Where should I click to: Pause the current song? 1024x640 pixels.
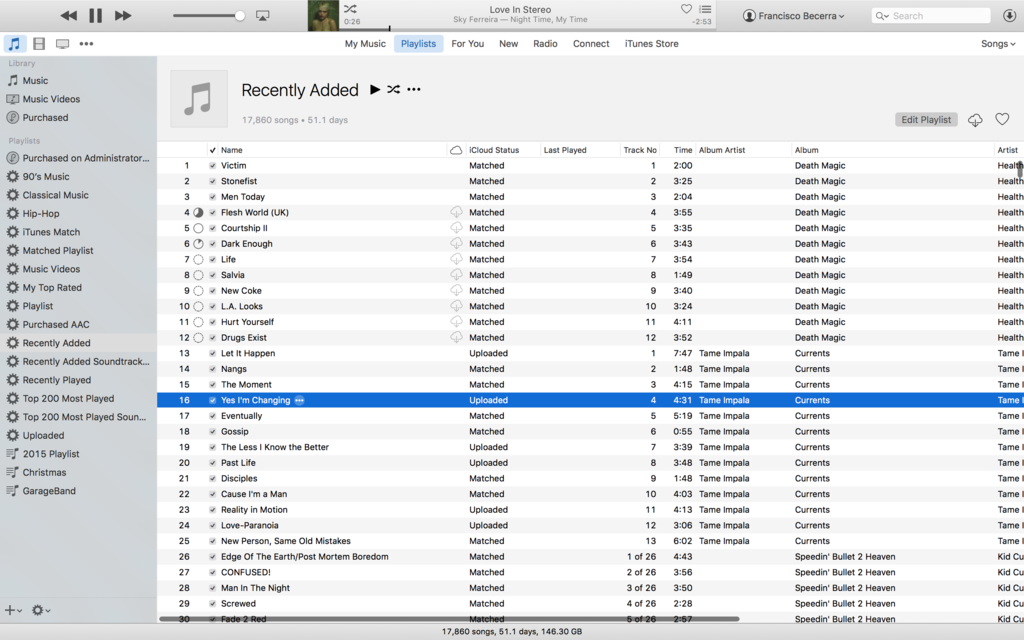pyautogui.click(x=95, y=16)
